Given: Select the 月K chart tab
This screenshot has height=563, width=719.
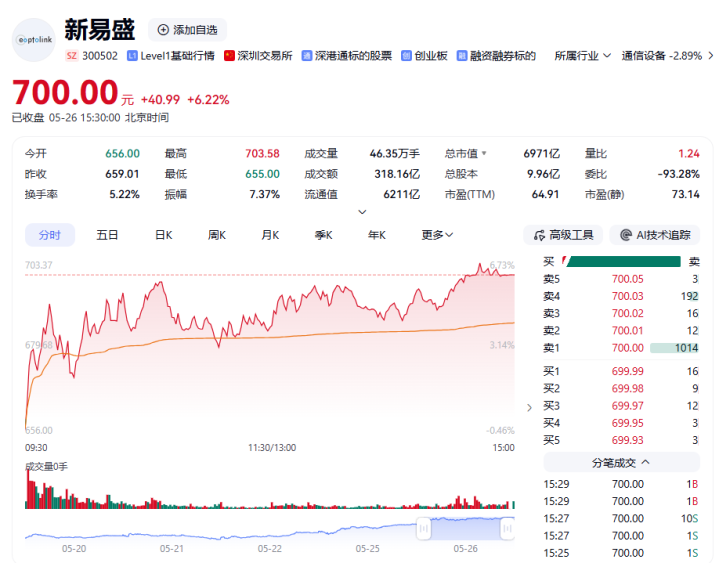Looking at the screenshot, I should point(270,235).
